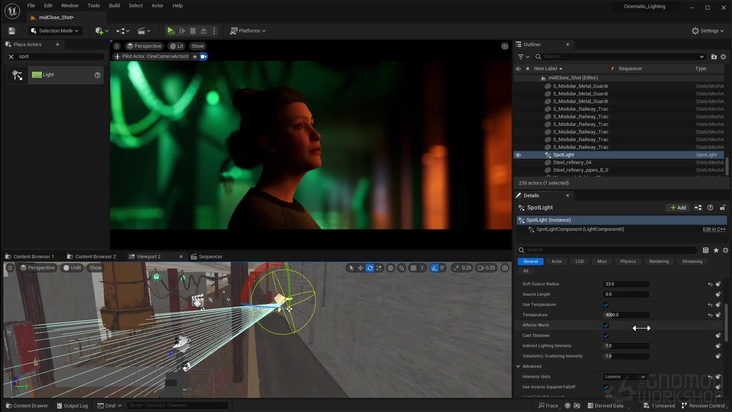Click the reset arrow for Soft Source Radius

(x=711, y=284)
